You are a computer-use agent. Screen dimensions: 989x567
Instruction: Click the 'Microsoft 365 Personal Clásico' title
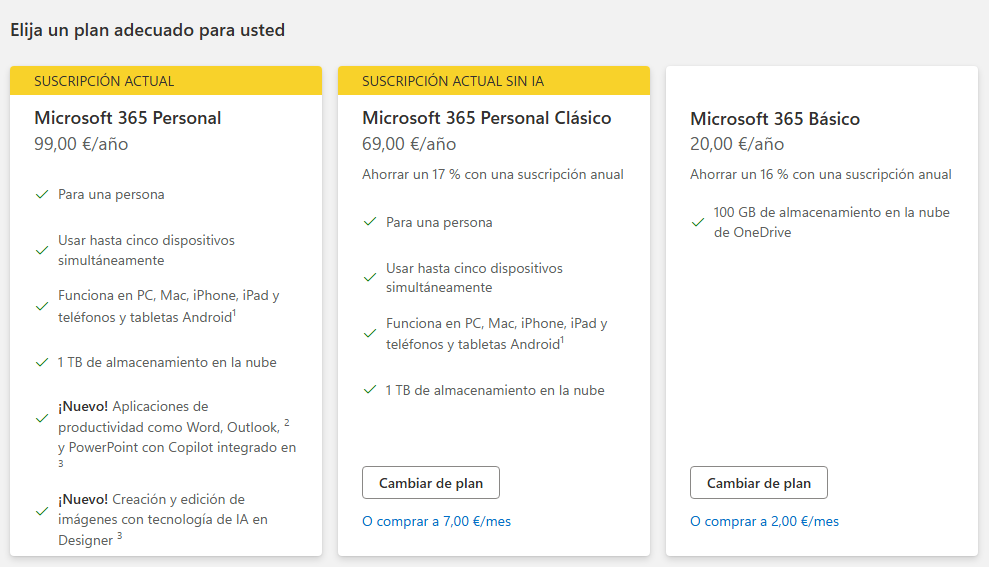coord(486,118)
